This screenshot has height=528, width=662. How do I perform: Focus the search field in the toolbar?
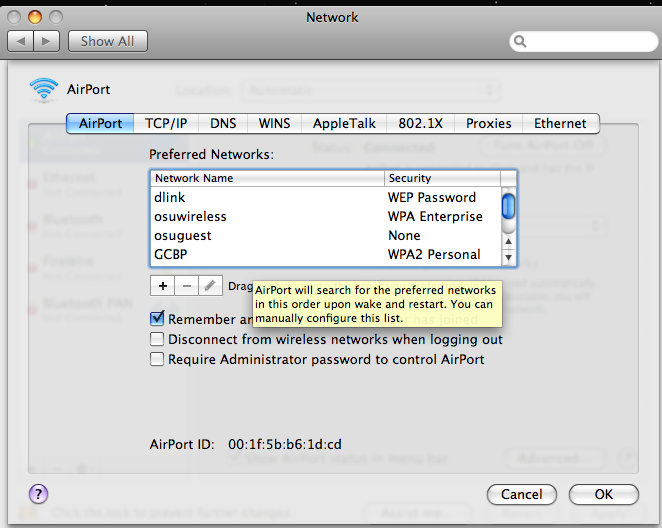pyautogui.click(x=584, y=41)
